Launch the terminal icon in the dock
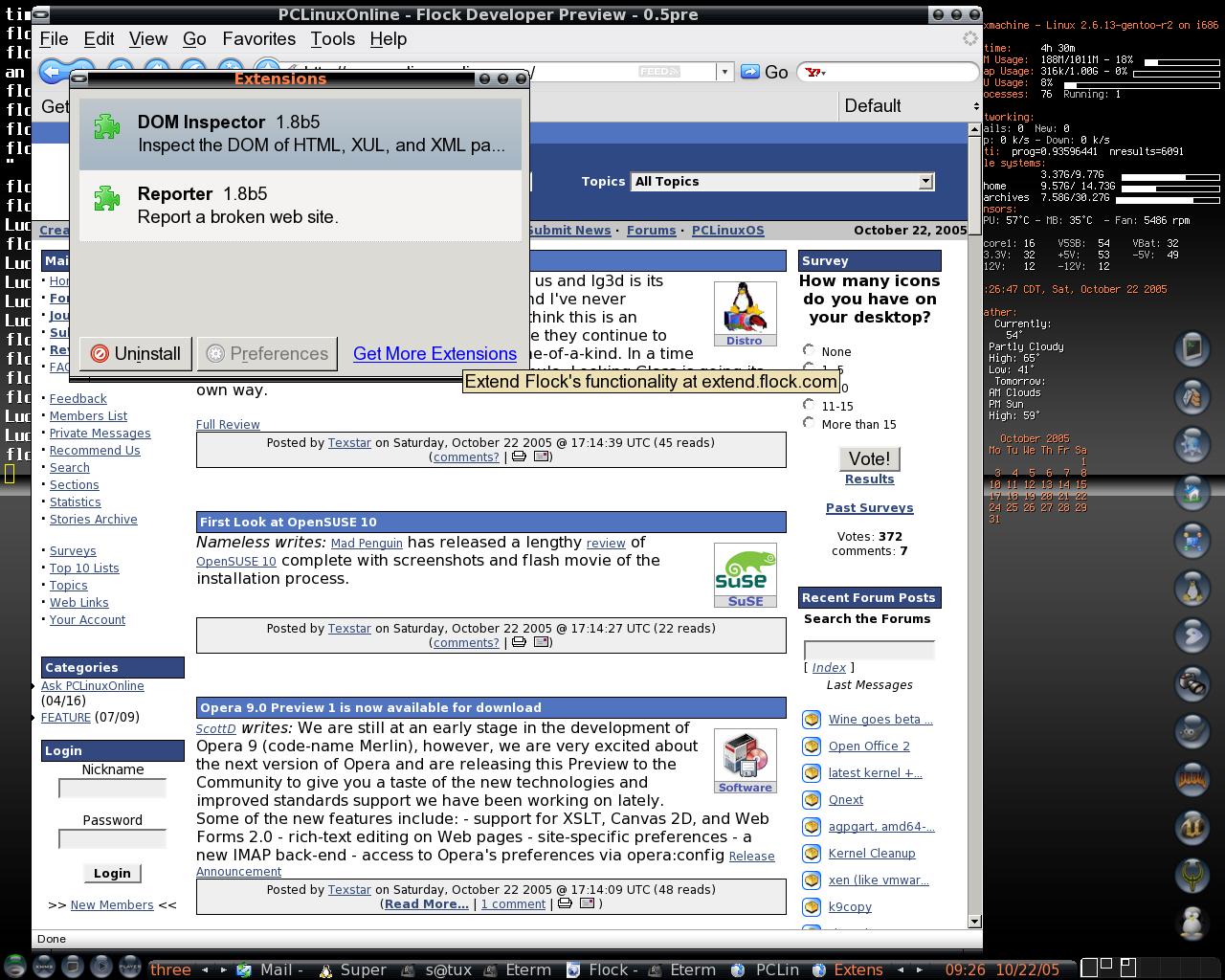 (1192, 347)
